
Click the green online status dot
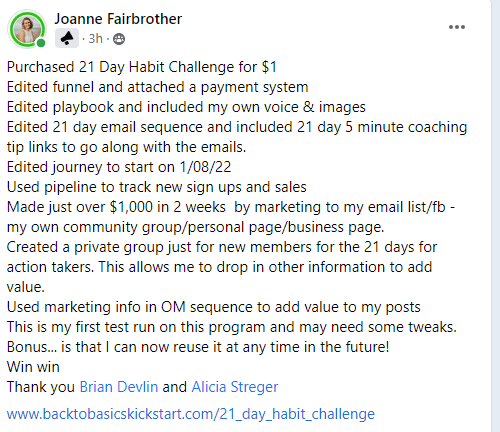(x=41, y=43)
